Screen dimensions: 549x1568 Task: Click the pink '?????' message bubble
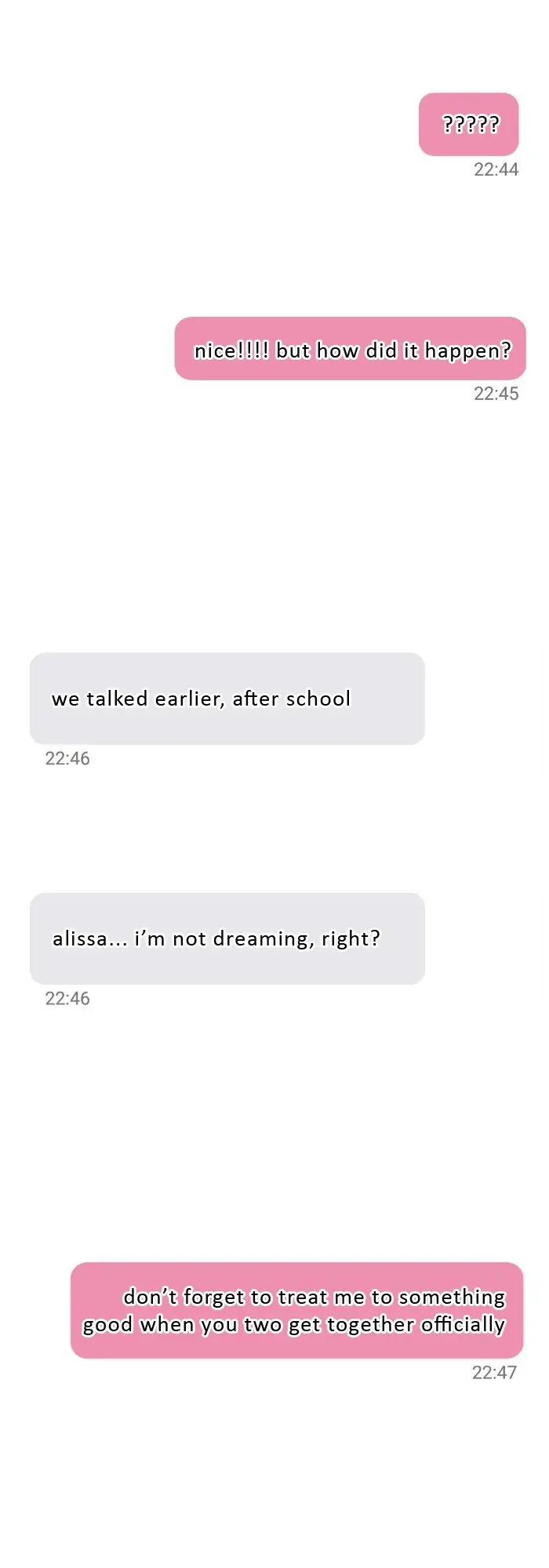click(x=469, y=125)
